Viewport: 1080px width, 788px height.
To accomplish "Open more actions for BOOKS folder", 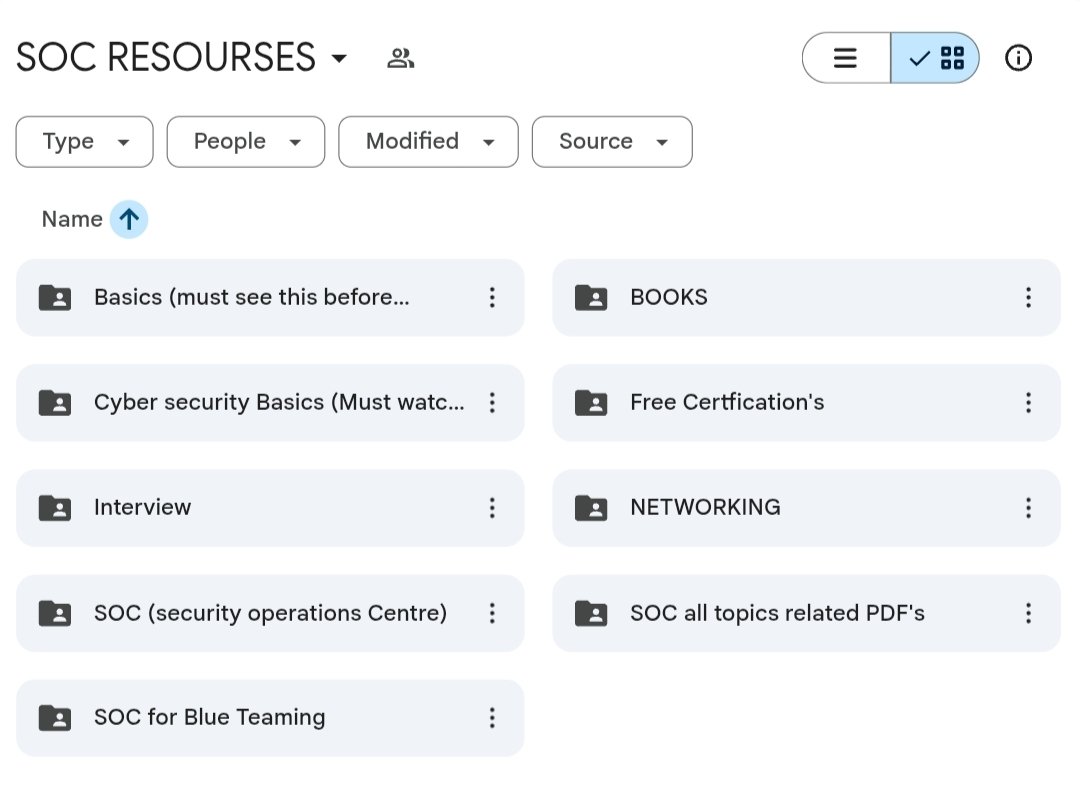I will pos(1028,298).
